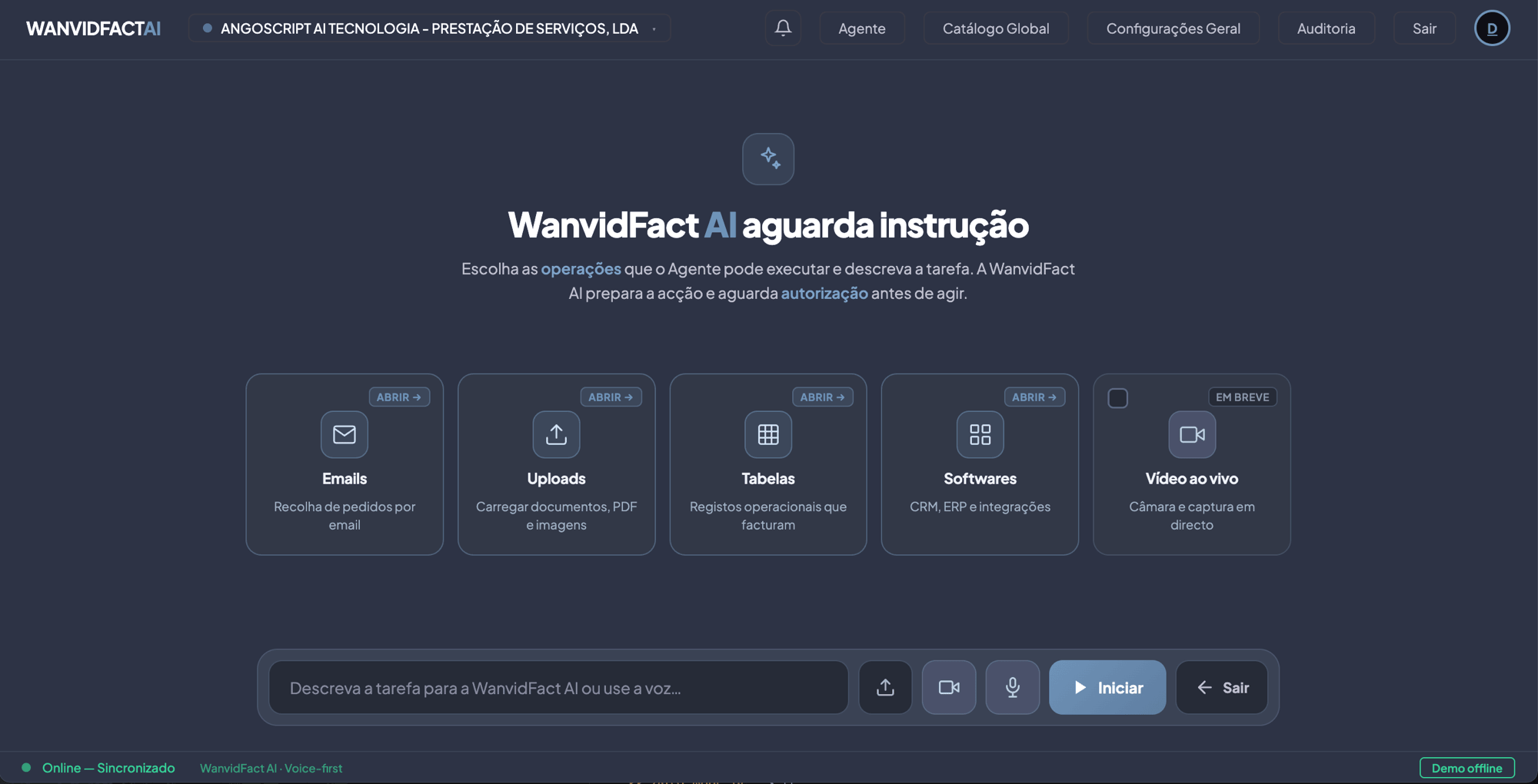The height and width of the screenshot is (784, 1538).
Task: Open Configurações Geral
Action: (1173, 28)
